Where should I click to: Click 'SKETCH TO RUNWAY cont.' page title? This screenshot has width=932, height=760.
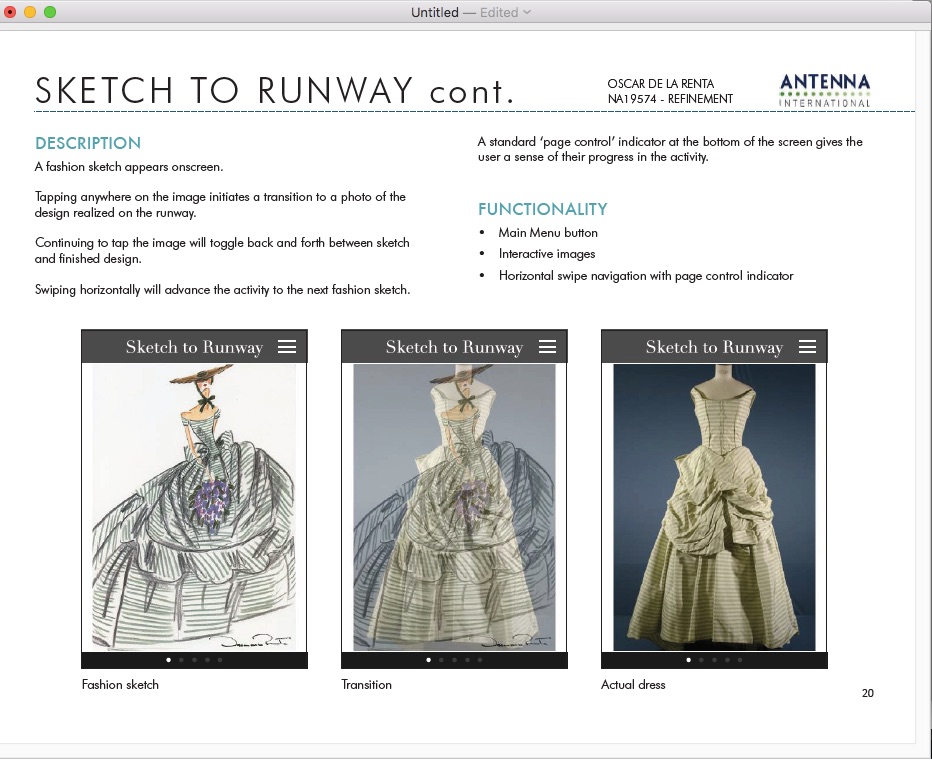pyautogui.click(x=275, y=90)
